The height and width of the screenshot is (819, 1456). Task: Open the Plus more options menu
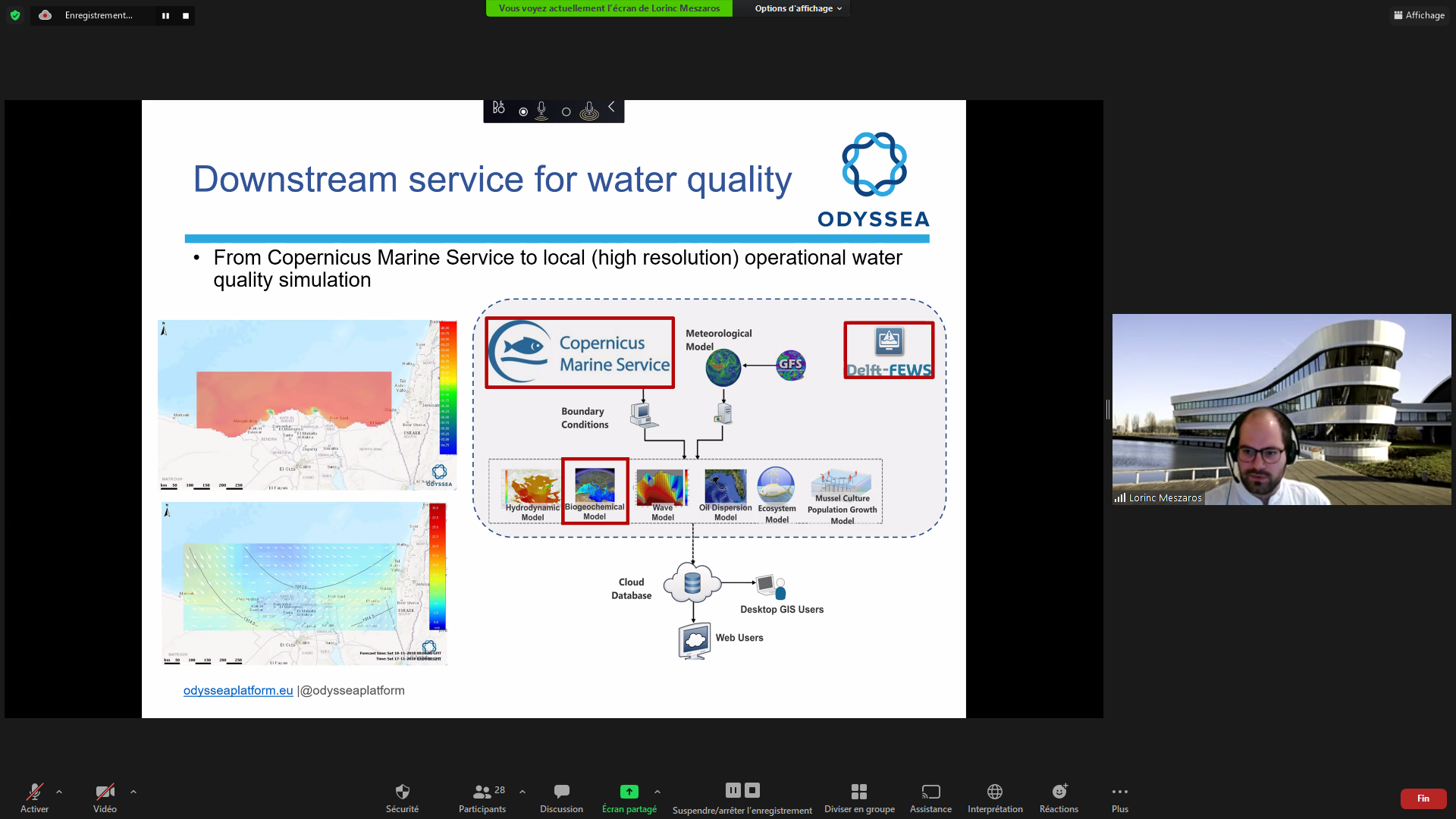coord(1119,792)
